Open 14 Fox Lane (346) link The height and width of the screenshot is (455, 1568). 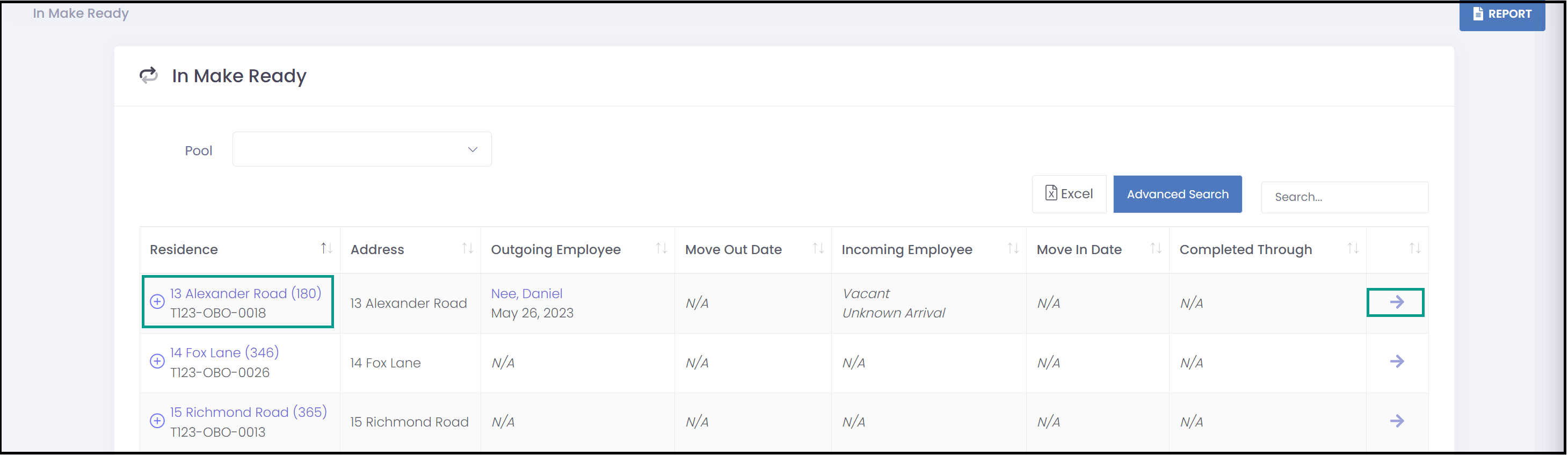coord(224,352)
